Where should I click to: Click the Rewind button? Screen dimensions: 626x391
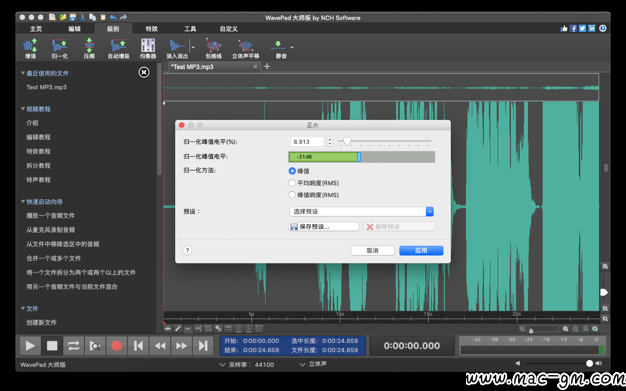160,345
